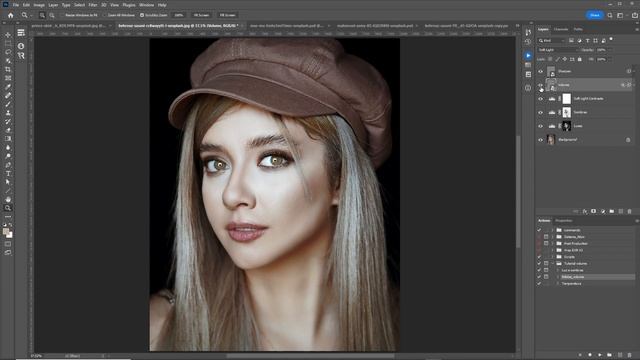Click the foreground color swatch

(x=6, y=232)
